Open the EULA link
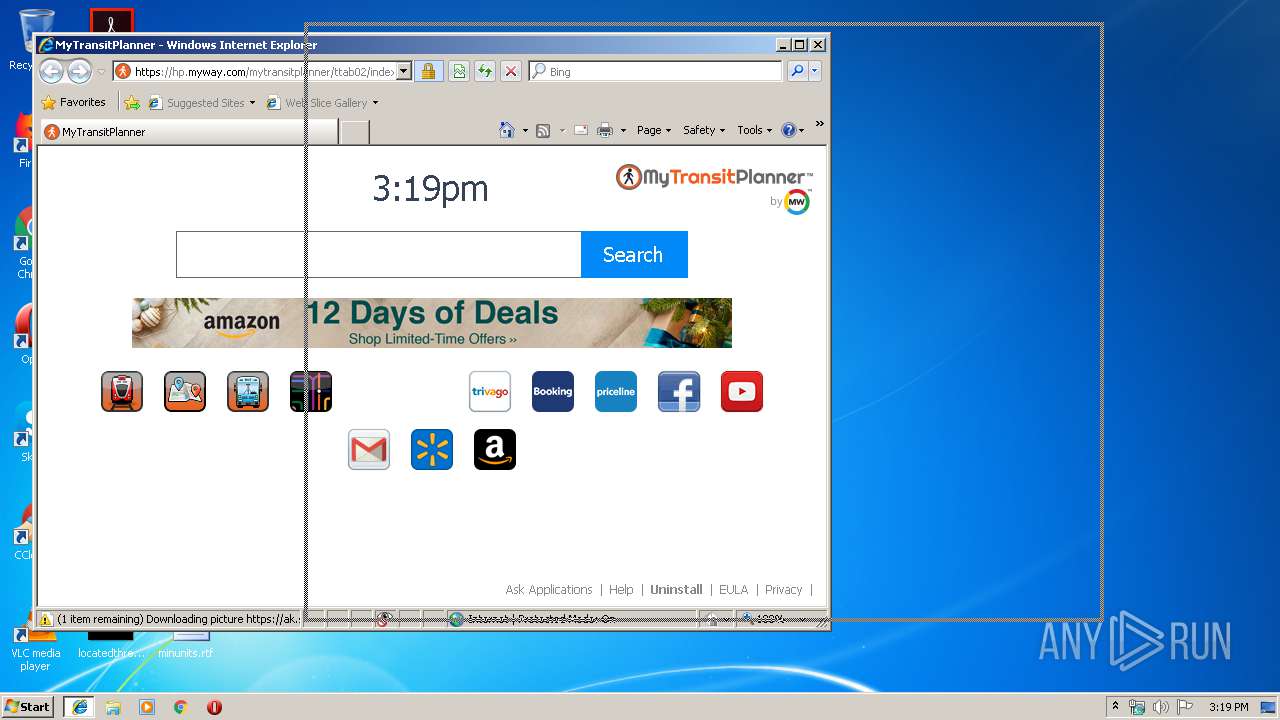 [x=733, y=589]
